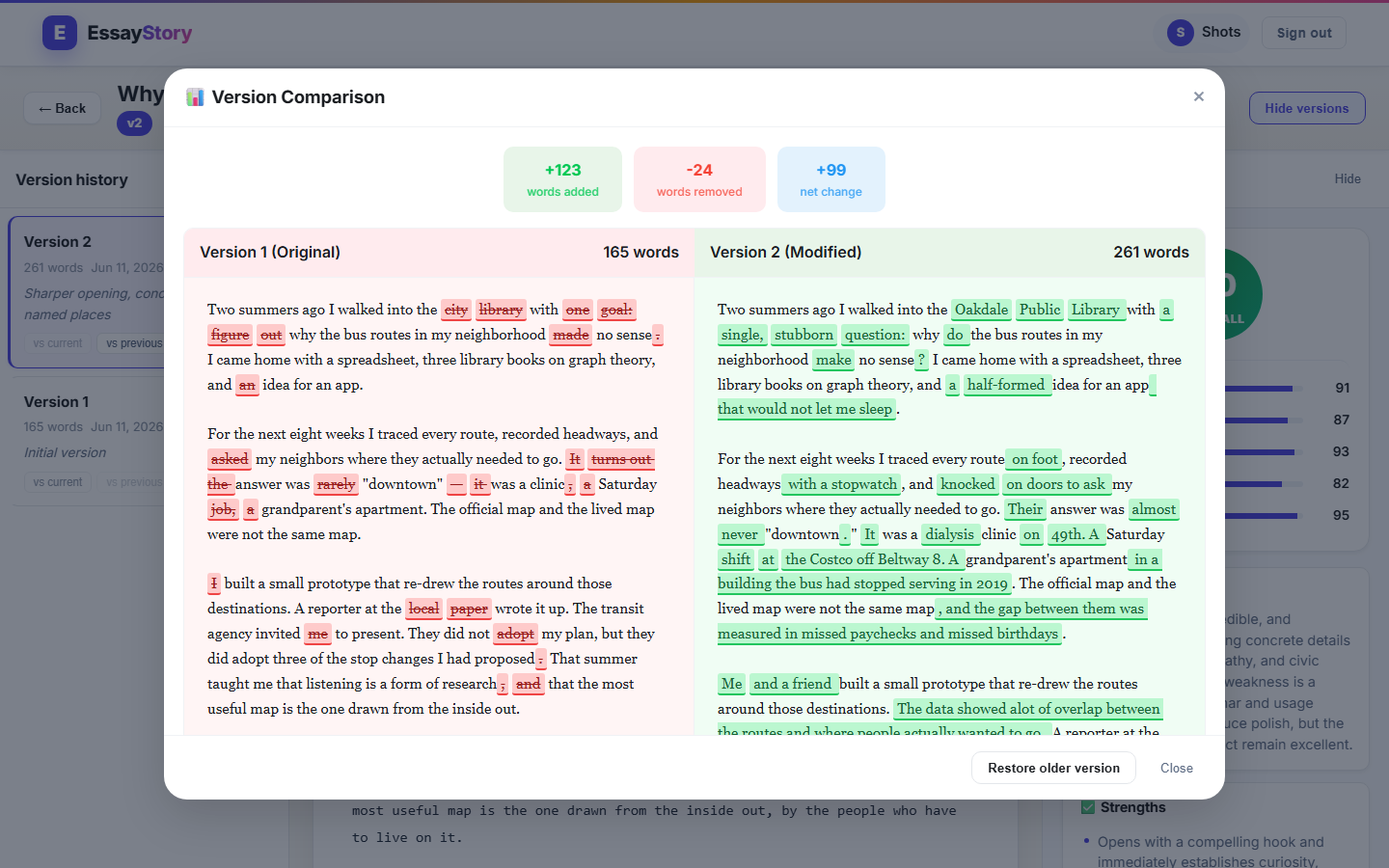Screen dimensions: 1389x868
Task: Open the Shots user avatar
Action: pos(1181,33)
